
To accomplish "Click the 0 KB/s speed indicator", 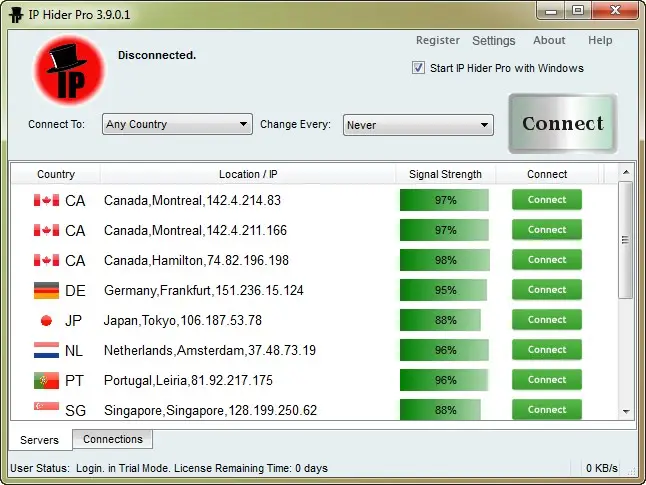I will click(x=602, y=468).
